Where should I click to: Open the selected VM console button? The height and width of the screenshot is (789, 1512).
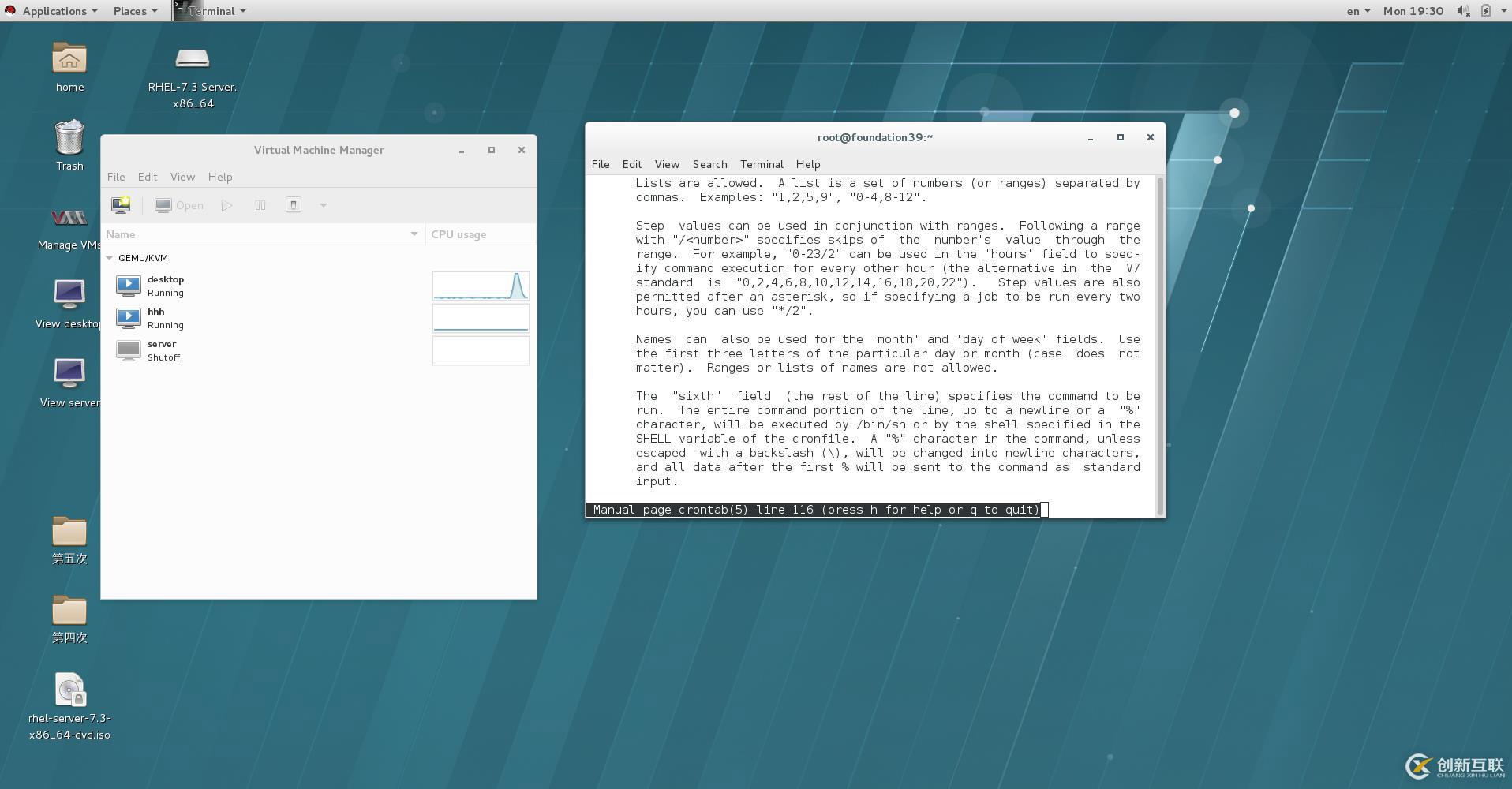179,205
